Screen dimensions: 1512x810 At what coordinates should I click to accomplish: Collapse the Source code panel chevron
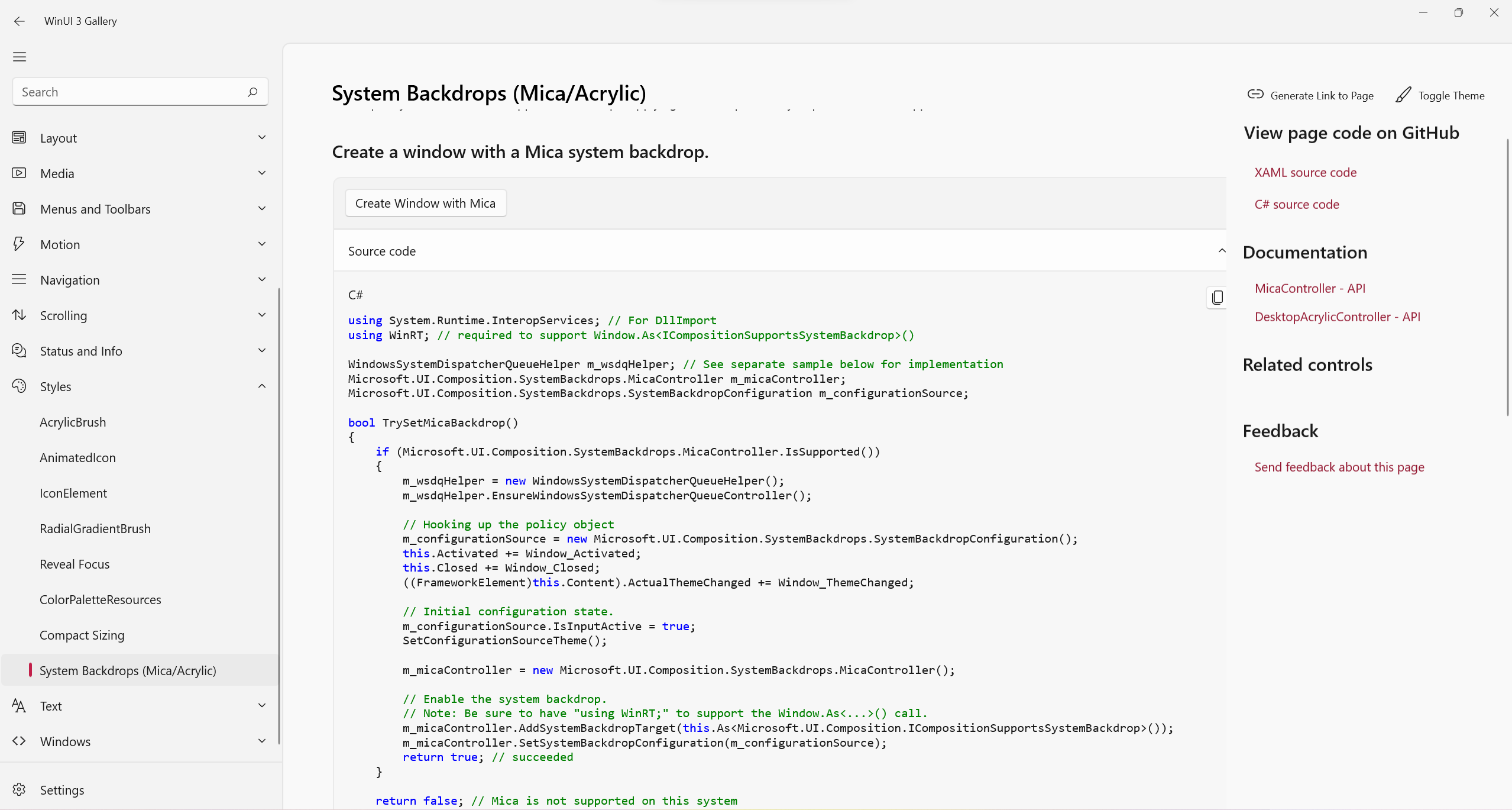(x=1222, y=251)
